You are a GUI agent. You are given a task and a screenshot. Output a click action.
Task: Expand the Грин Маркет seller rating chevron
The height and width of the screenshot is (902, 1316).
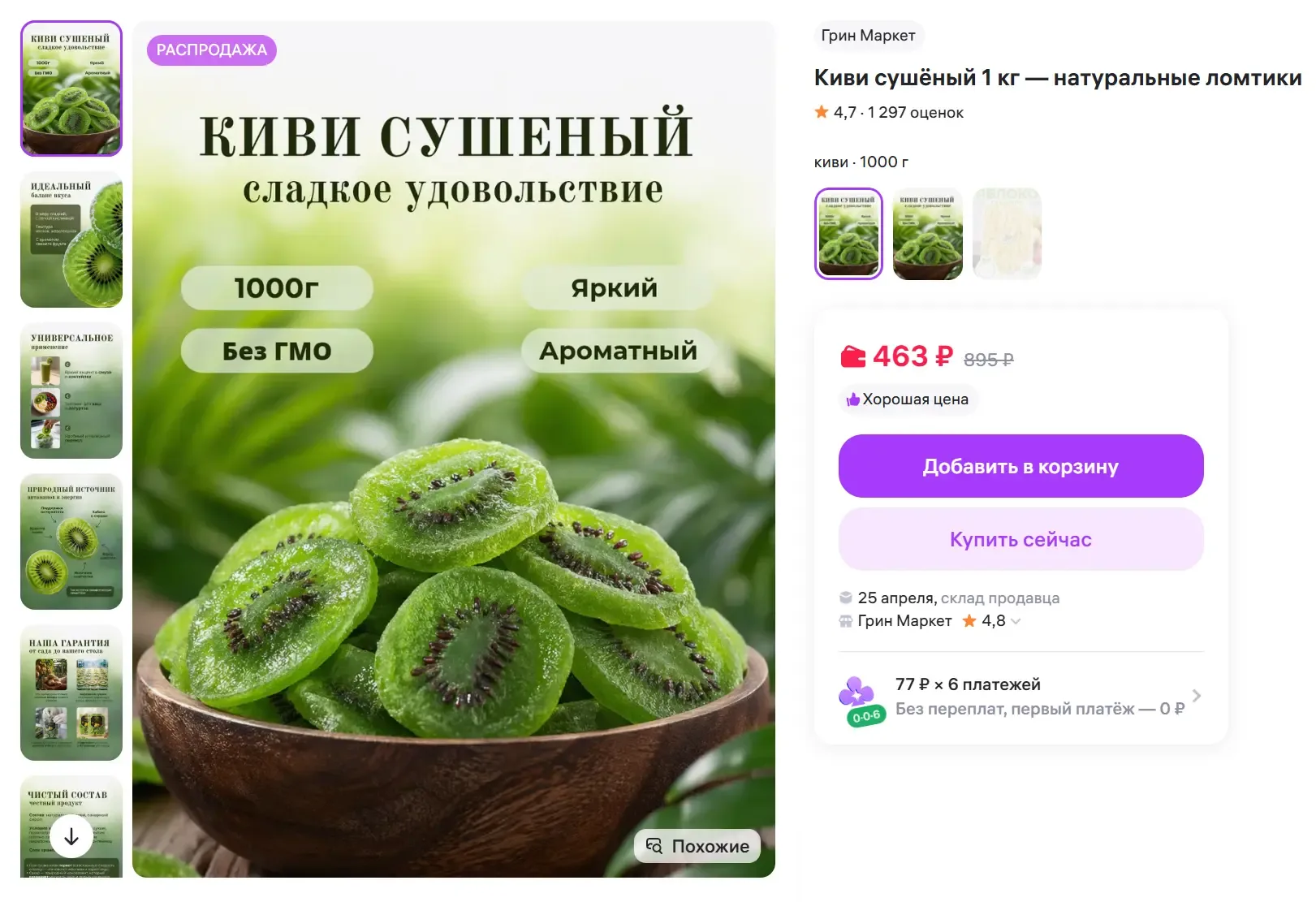coord(1016,621)
